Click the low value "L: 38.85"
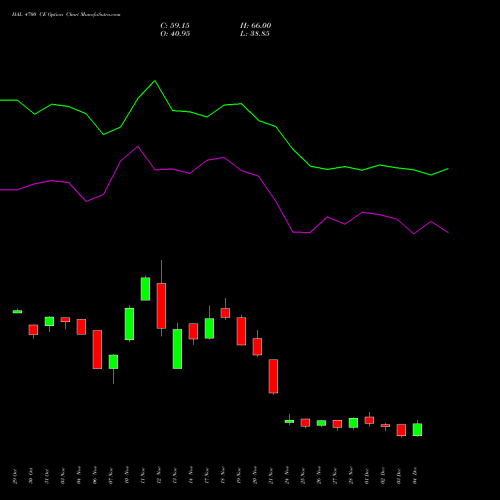 coord(255,34)
